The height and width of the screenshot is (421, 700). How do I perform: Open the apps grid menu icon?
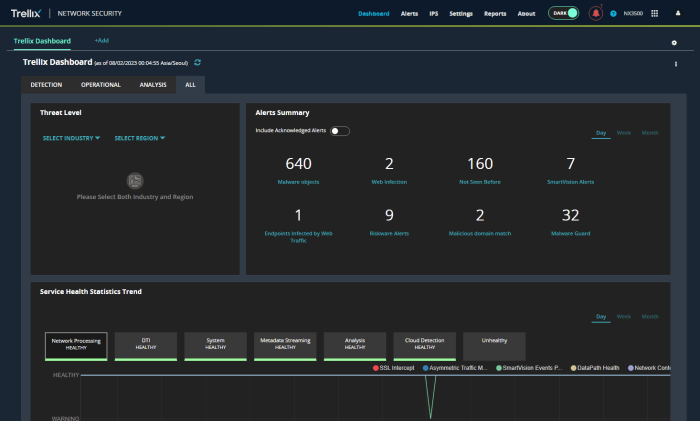click(x=655, y=14)
